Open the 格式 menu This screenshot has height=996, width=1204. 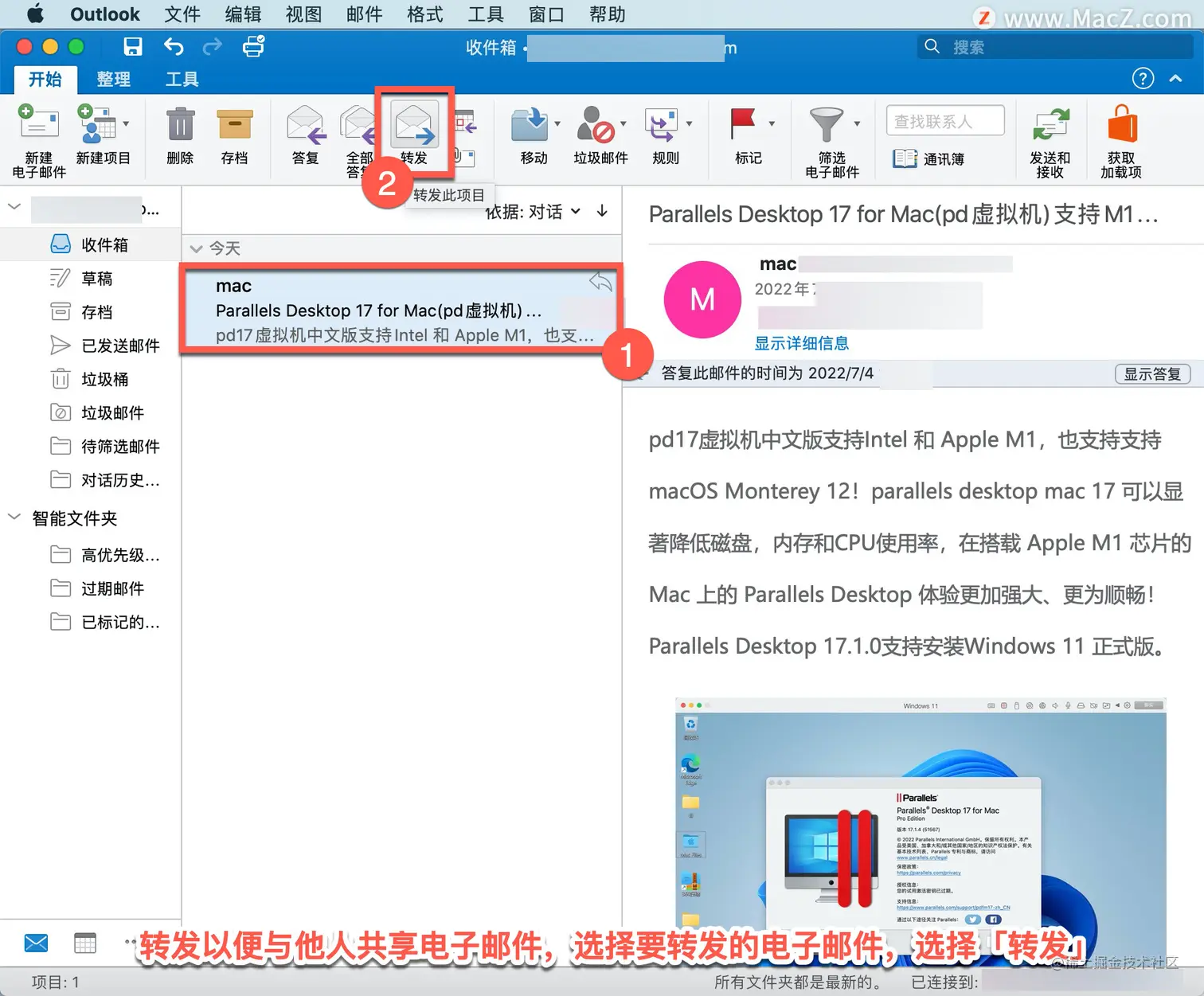424,14
